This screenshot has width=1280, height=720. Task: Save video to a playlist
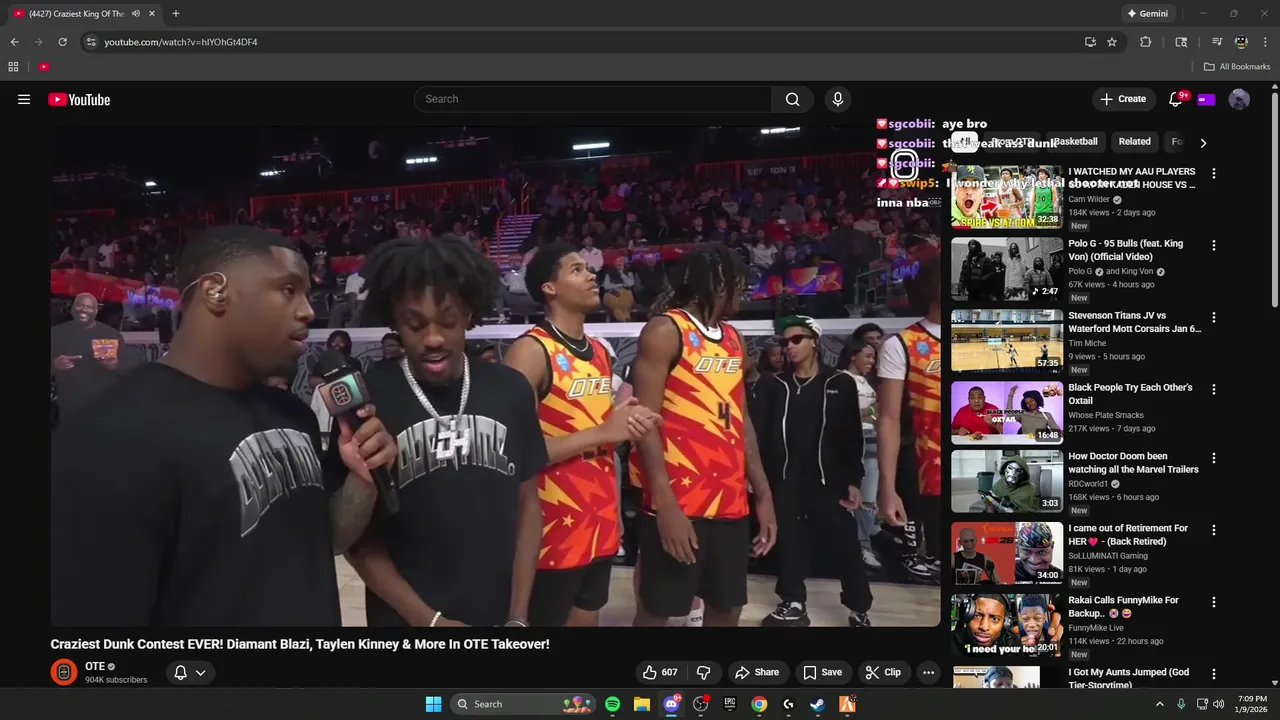(x=823, y=672)
